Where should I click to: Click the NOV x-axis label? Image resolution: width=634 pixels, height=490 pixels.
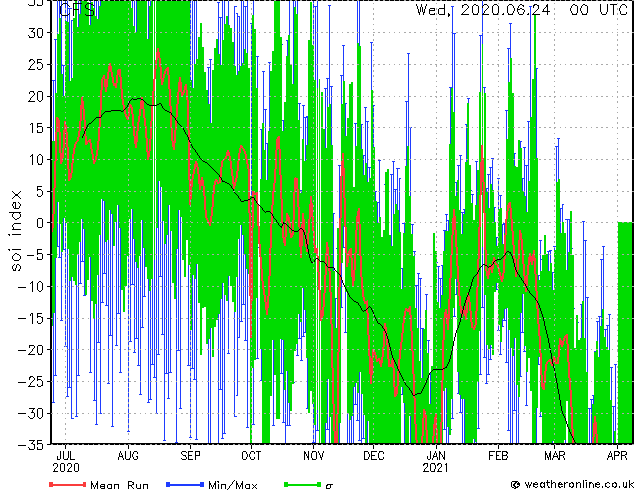[314, 456]
